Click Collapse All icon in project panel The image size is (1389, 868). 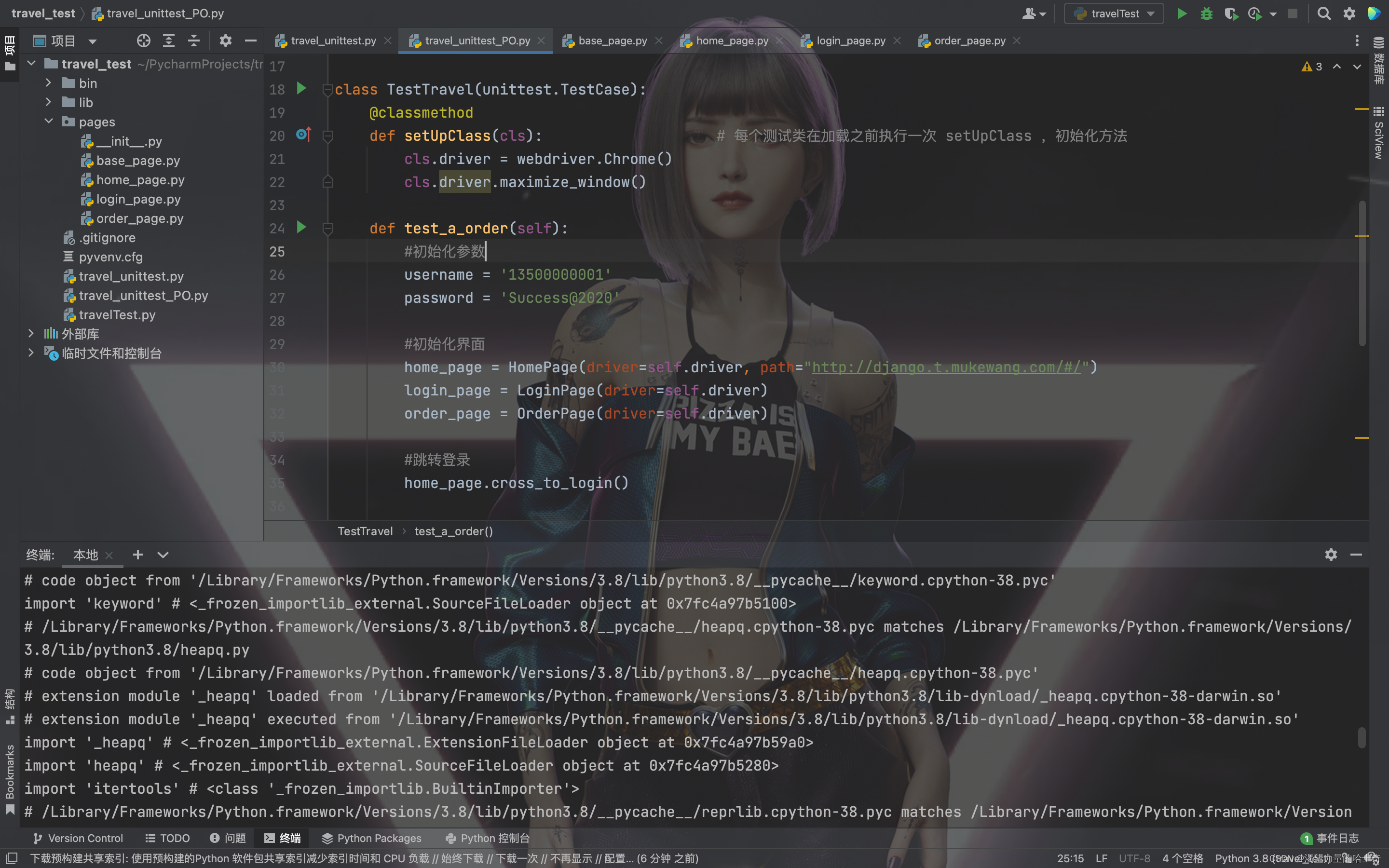pos(194,41)
